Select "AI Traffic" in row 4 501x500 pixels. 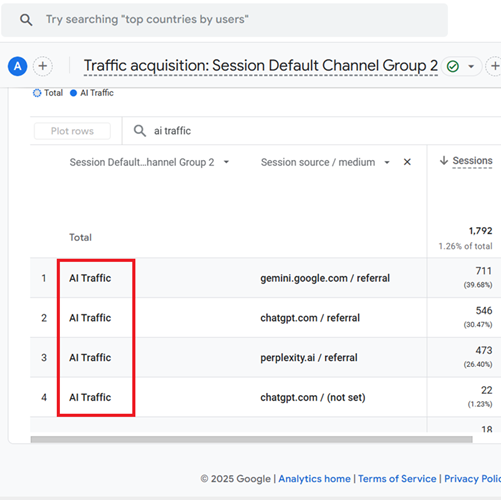90,397
